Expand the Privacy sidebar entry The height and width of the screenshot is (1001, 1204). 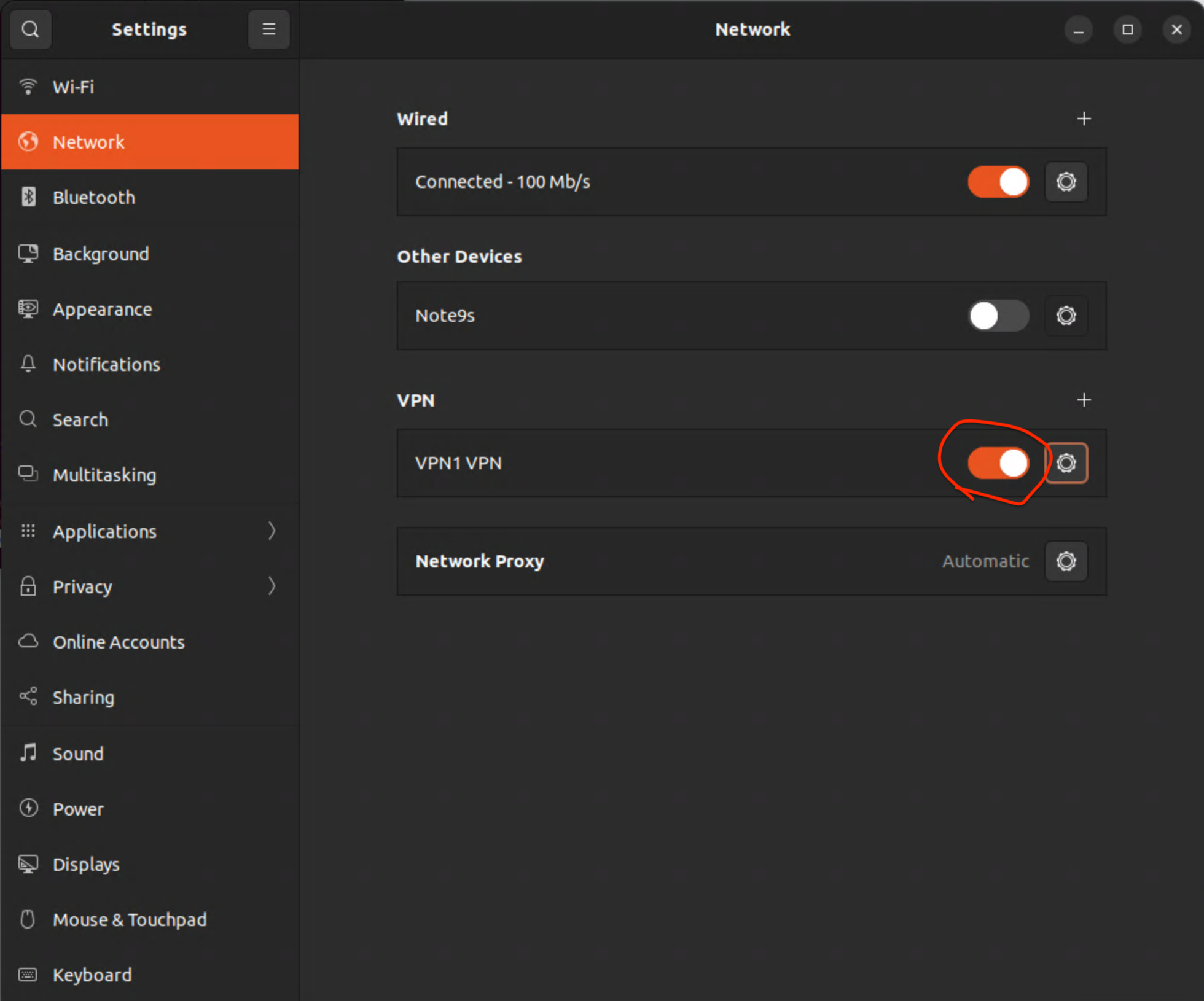[149, 586]
